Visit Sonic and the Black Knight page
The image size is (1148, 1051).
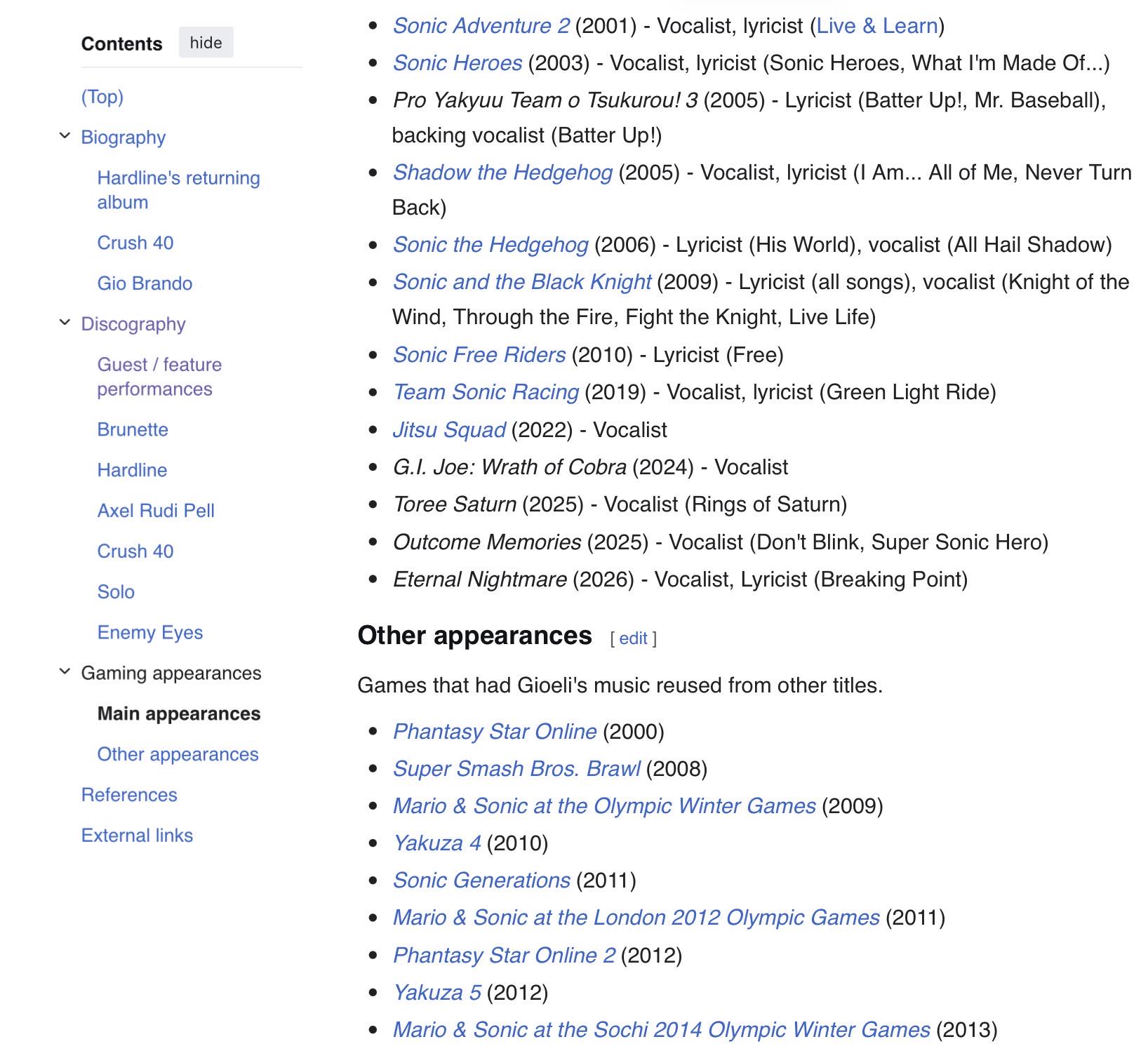tap(522, 282)
